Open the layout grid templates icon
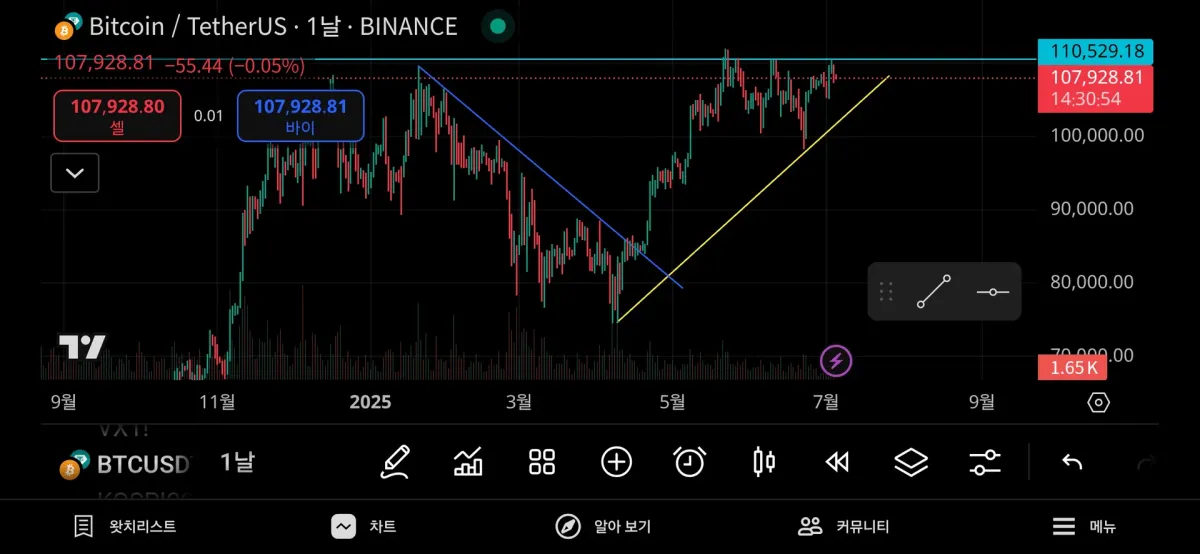The height and width of the screenshot is (554, 1200). (542, 462)
